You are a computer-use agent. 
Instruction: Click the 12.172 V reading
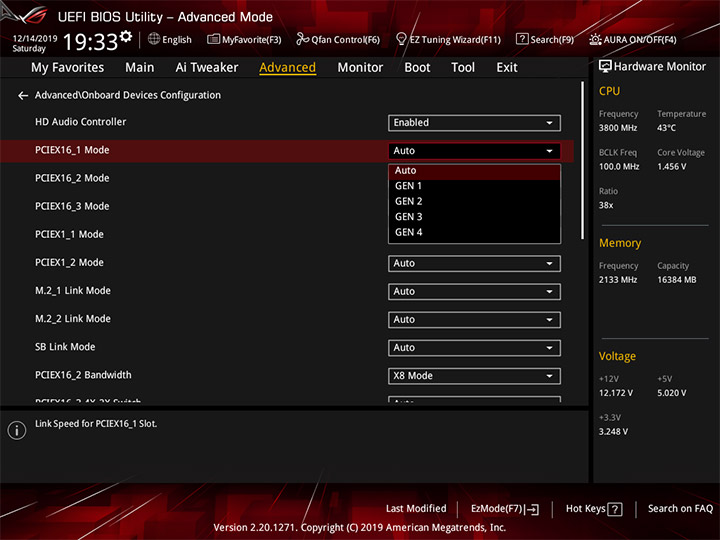pyautogui.click(x=616, y=393)
